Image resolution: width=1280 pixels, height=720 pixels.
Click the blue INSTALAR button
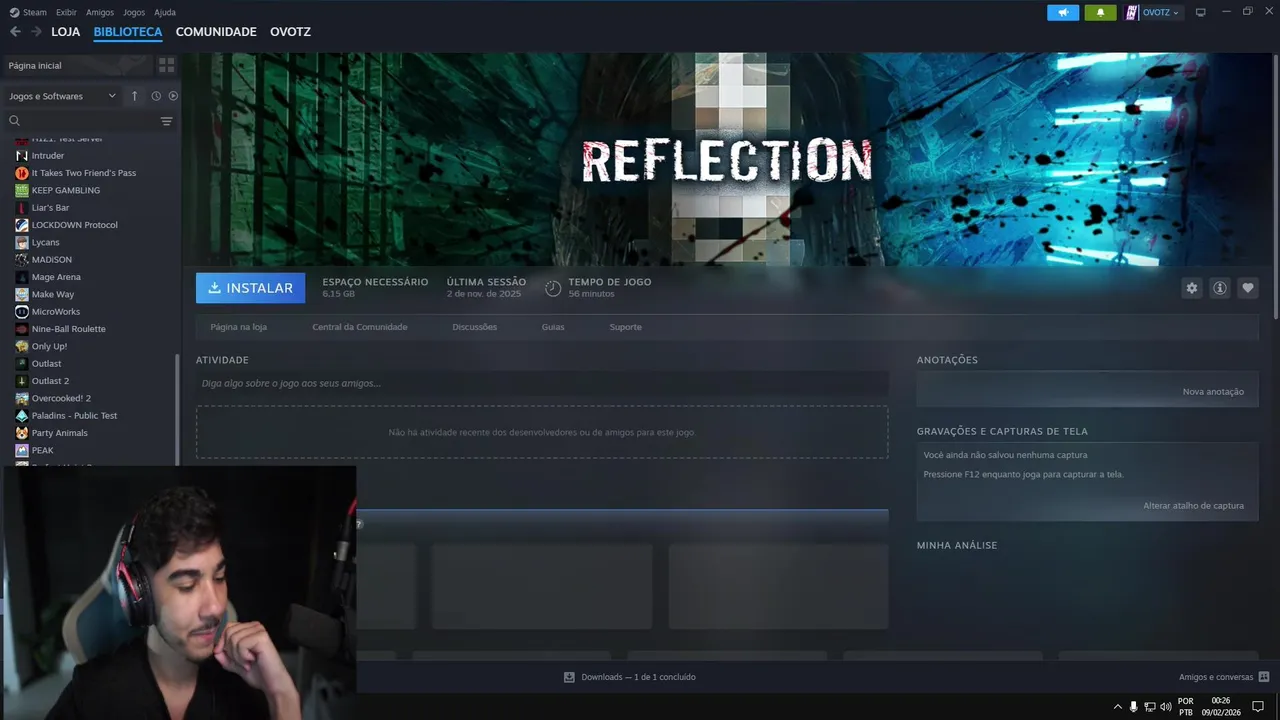251,288
